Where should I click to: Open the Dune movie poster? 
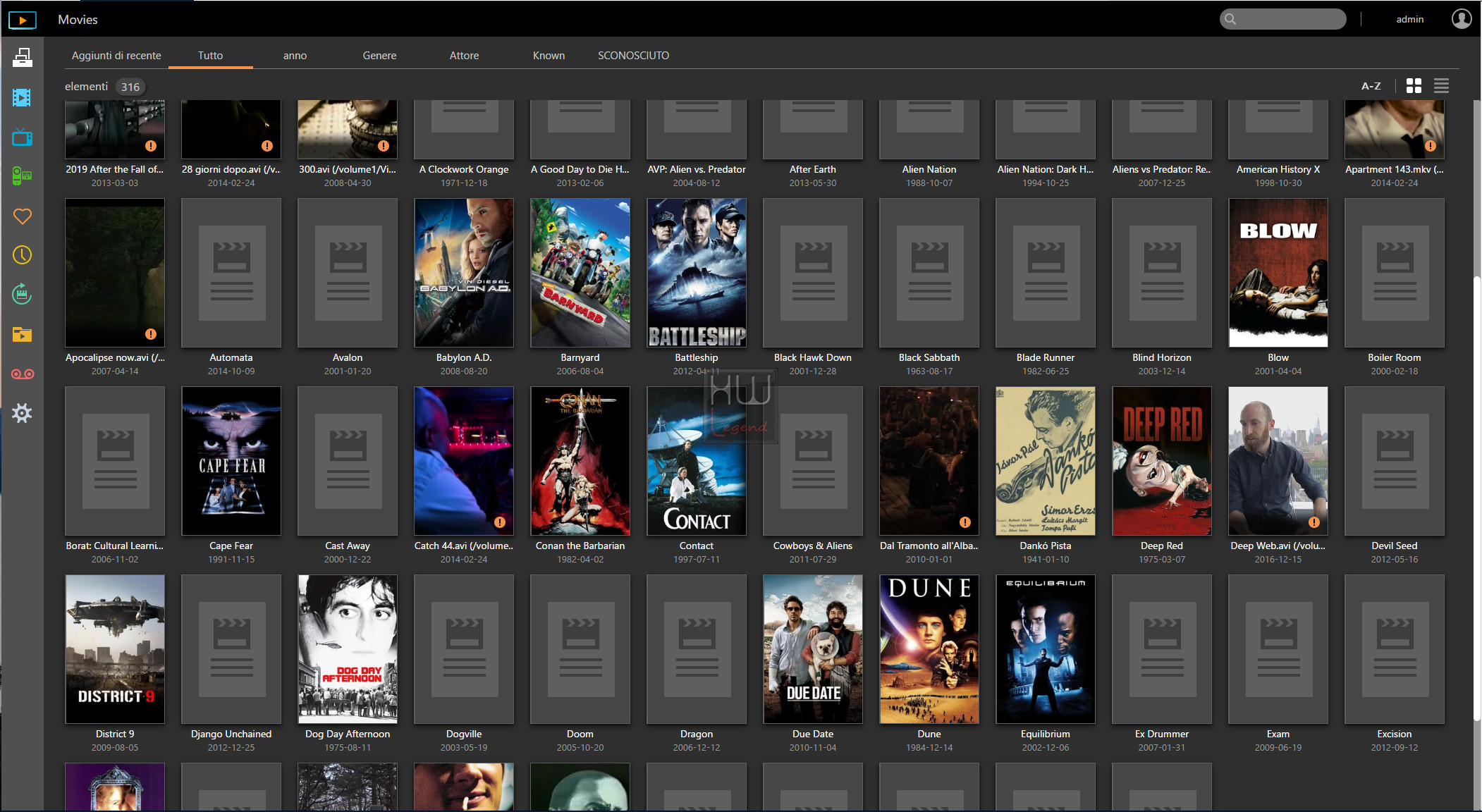point(929,649)
